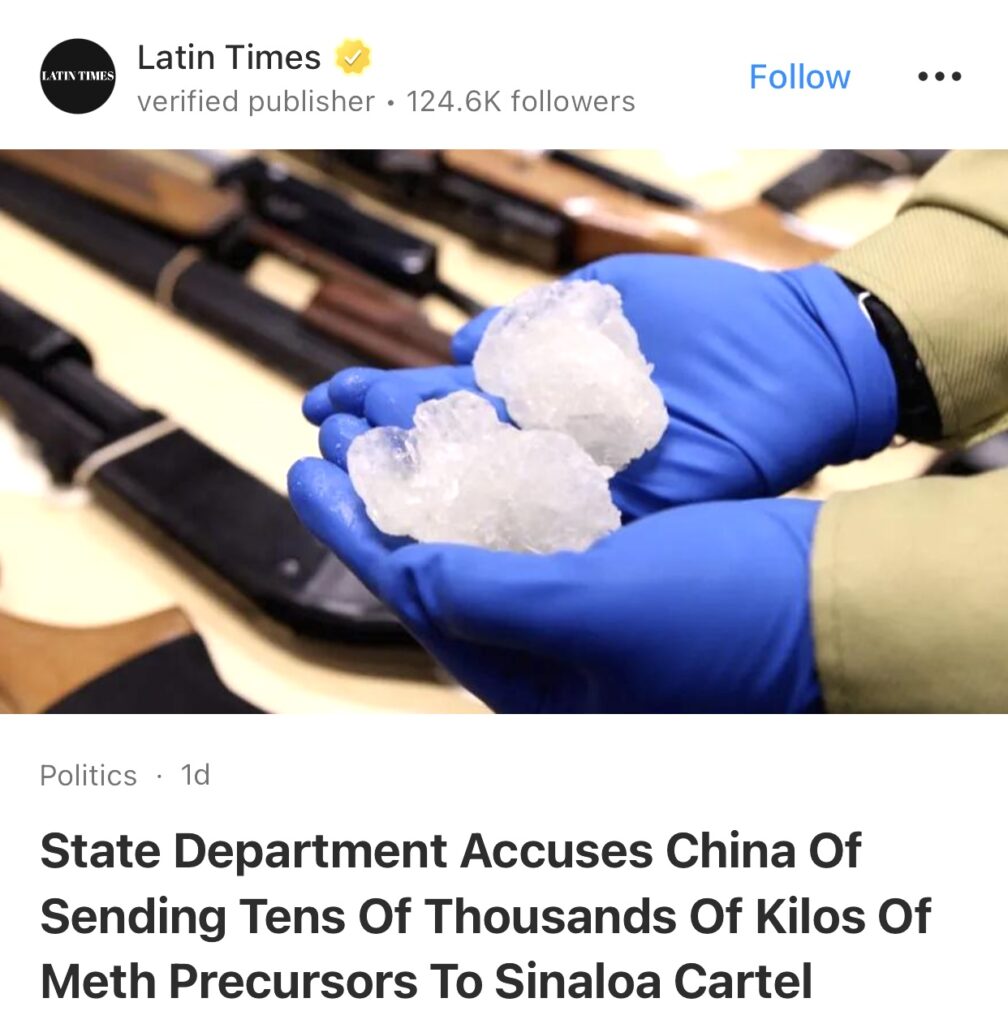
Task: Click the headline's first line about China
Action: [450, 851]
